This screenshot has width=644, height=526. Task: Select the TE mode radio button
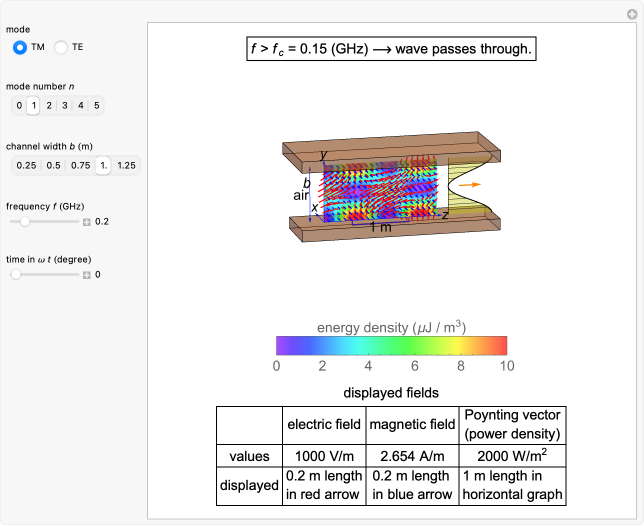[61, 47]
